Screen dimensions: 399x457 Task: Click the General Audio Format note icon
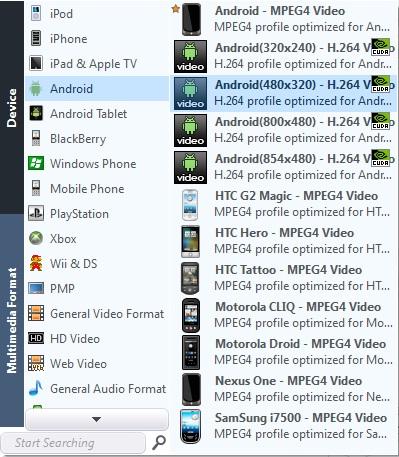click(36, 388)
